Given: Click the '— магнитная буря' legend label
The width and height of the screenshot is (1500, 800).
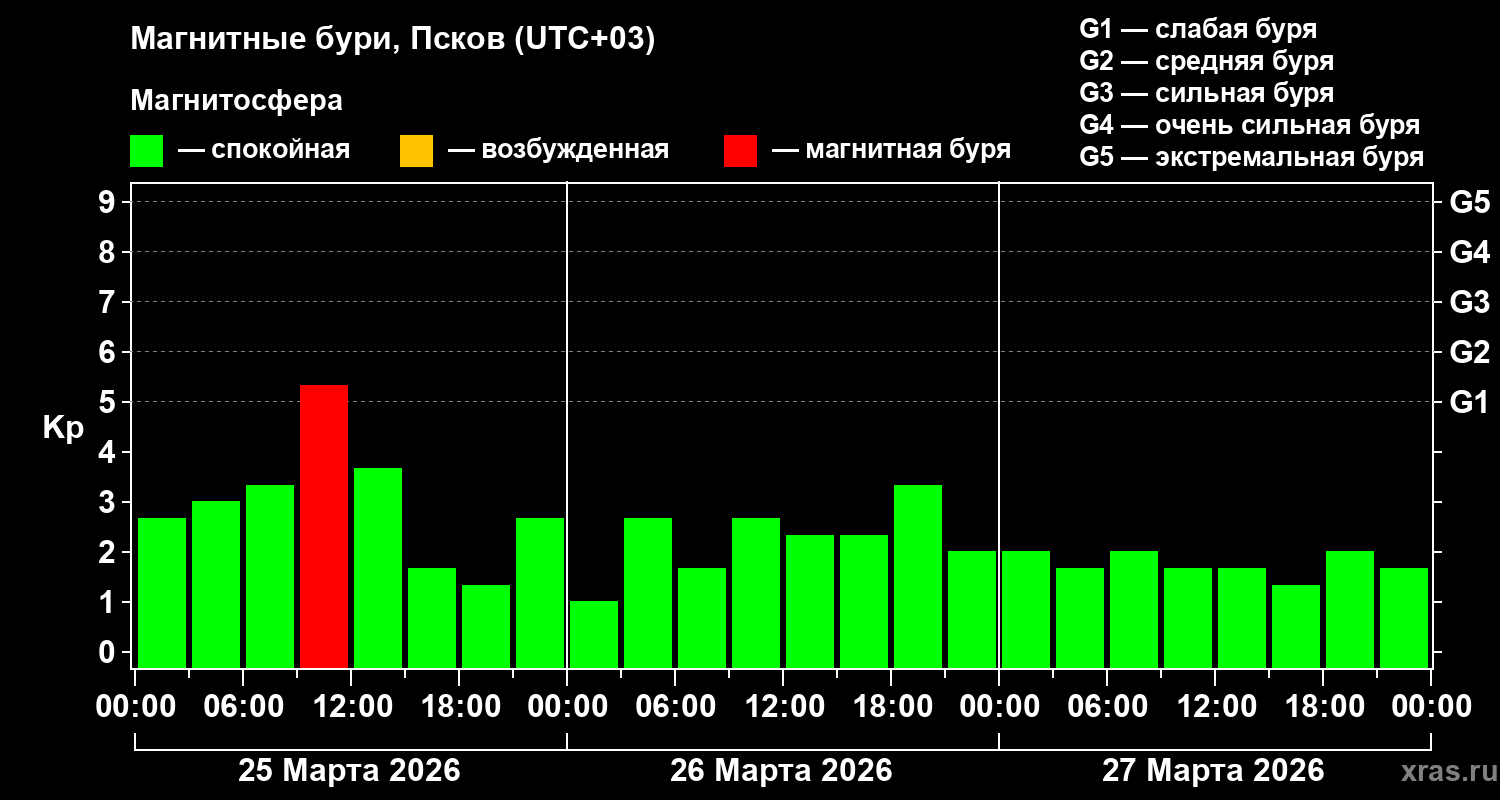Looking at the screenshot, I should pyautogui.click(x=891, y=151).
